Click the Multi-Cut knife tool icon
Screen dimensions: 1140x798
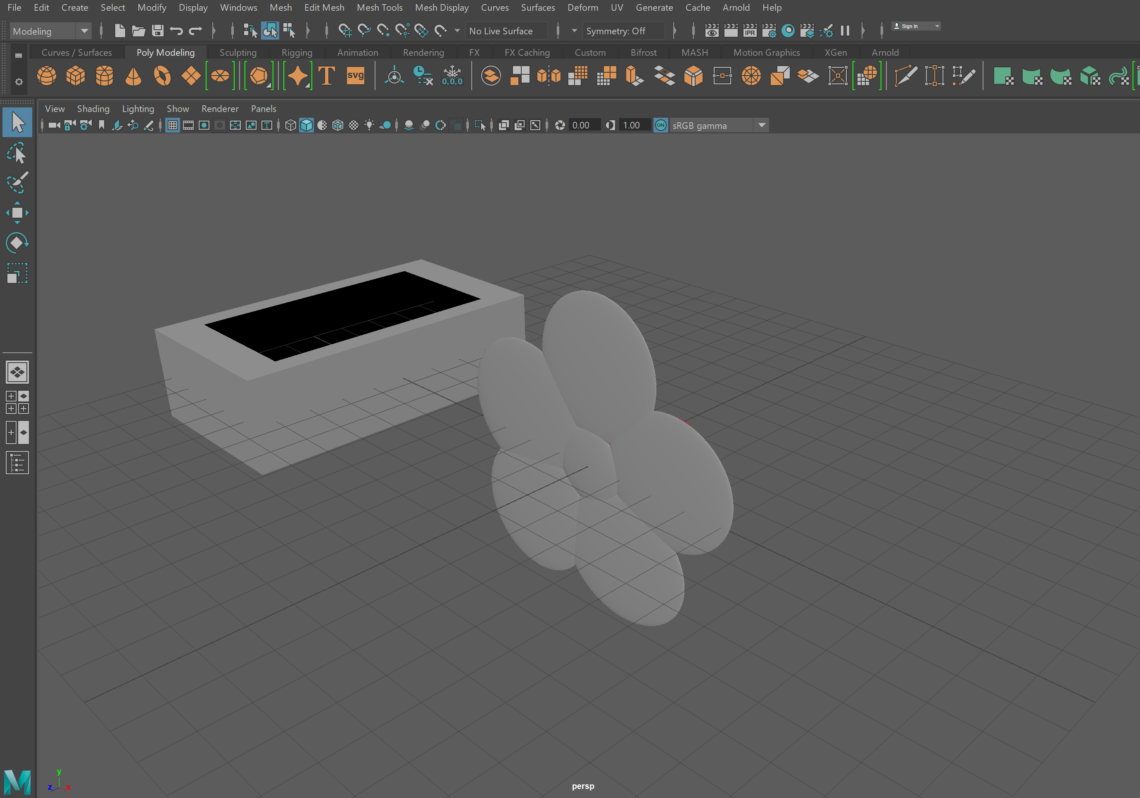(906, 76)
